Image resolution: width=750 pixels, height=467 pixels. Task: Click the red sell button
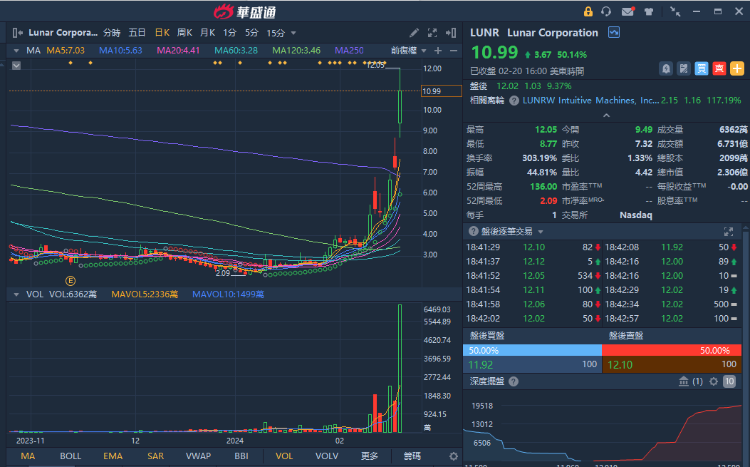click(719, 68)
